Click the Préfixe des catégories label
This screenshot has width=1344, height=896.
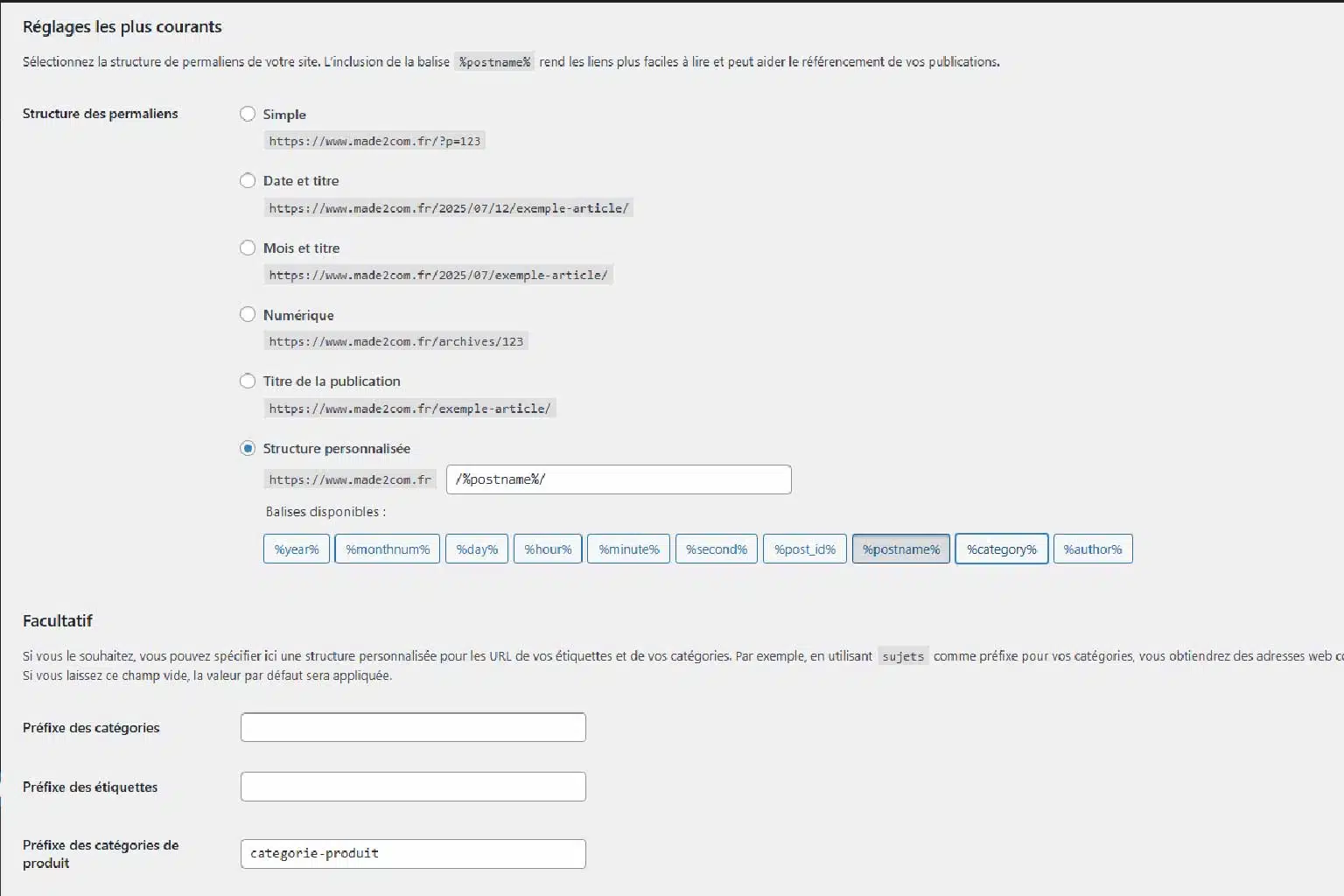[x=91, y=727]
